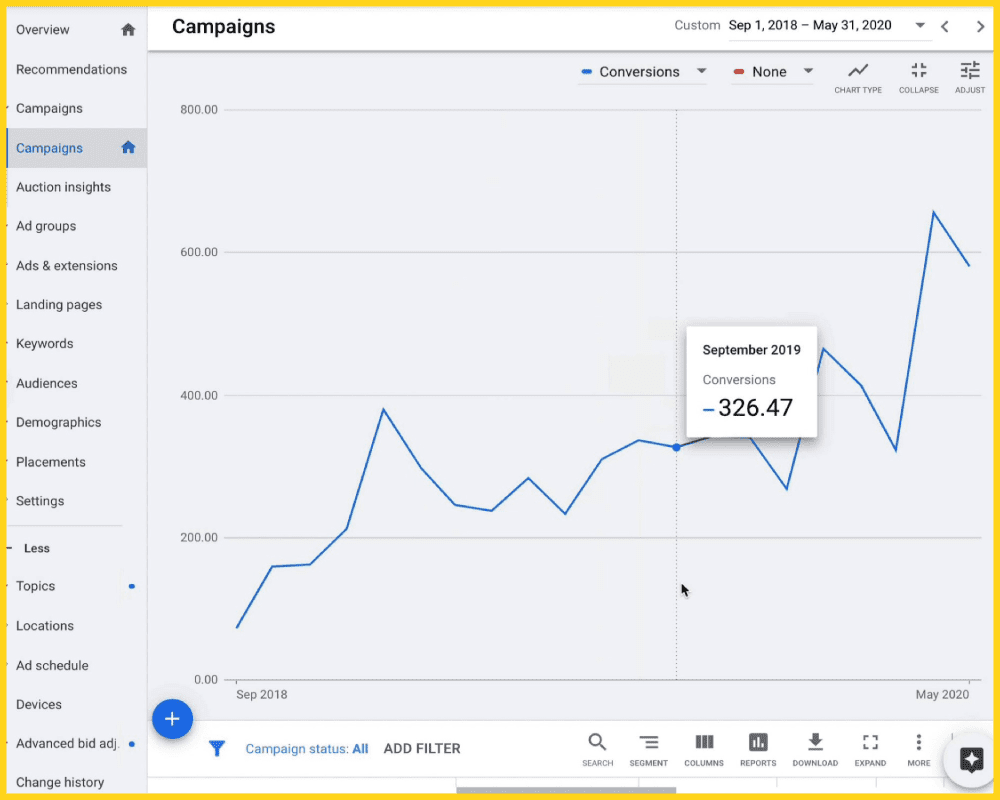Open the Conversions metric dropdown
1000x800 pixels.
pos(643,72)
